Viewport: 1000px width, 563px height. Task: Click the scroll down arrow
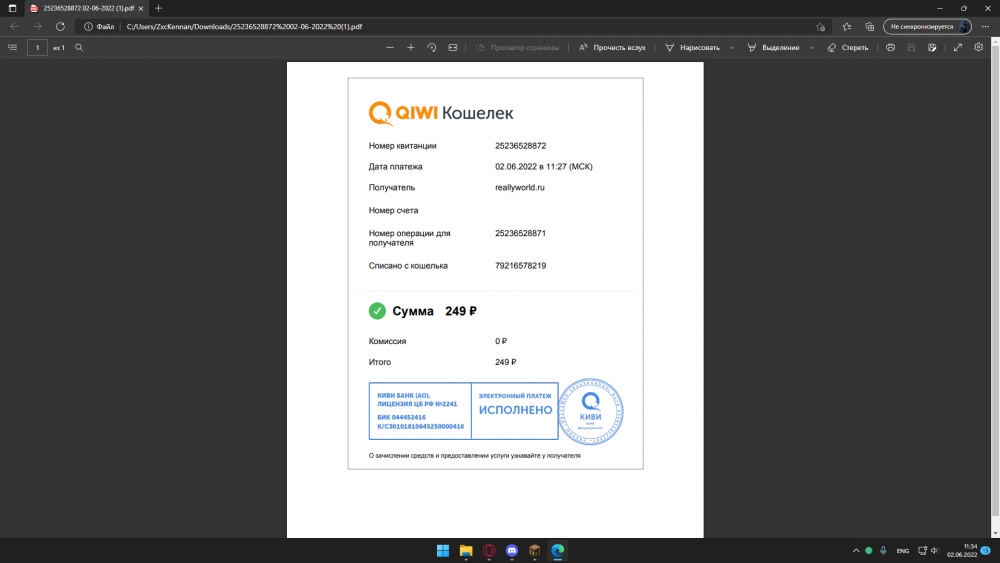point(995,533)
